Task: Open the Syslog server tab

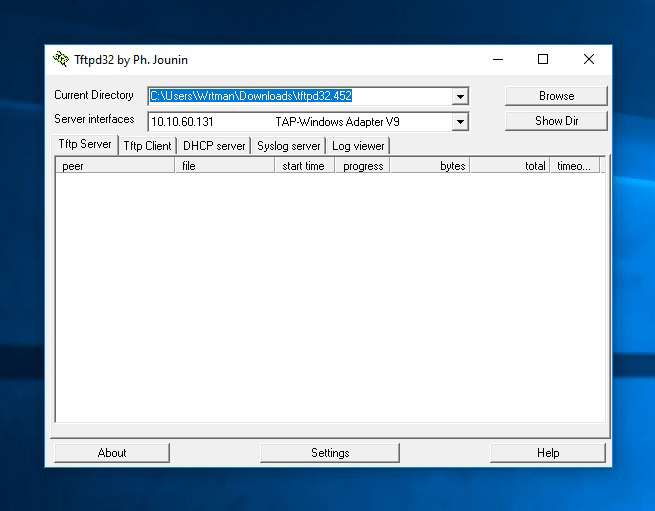Action: [x=289, y=146]
